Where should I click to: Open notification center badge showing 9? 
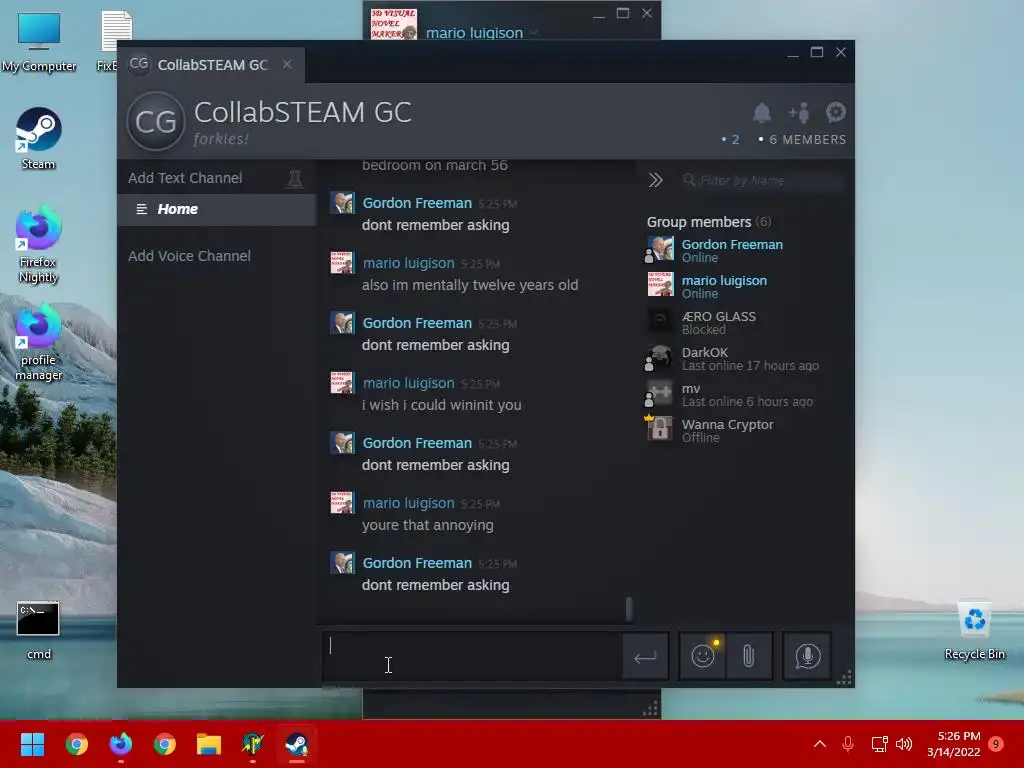(996, 744)
